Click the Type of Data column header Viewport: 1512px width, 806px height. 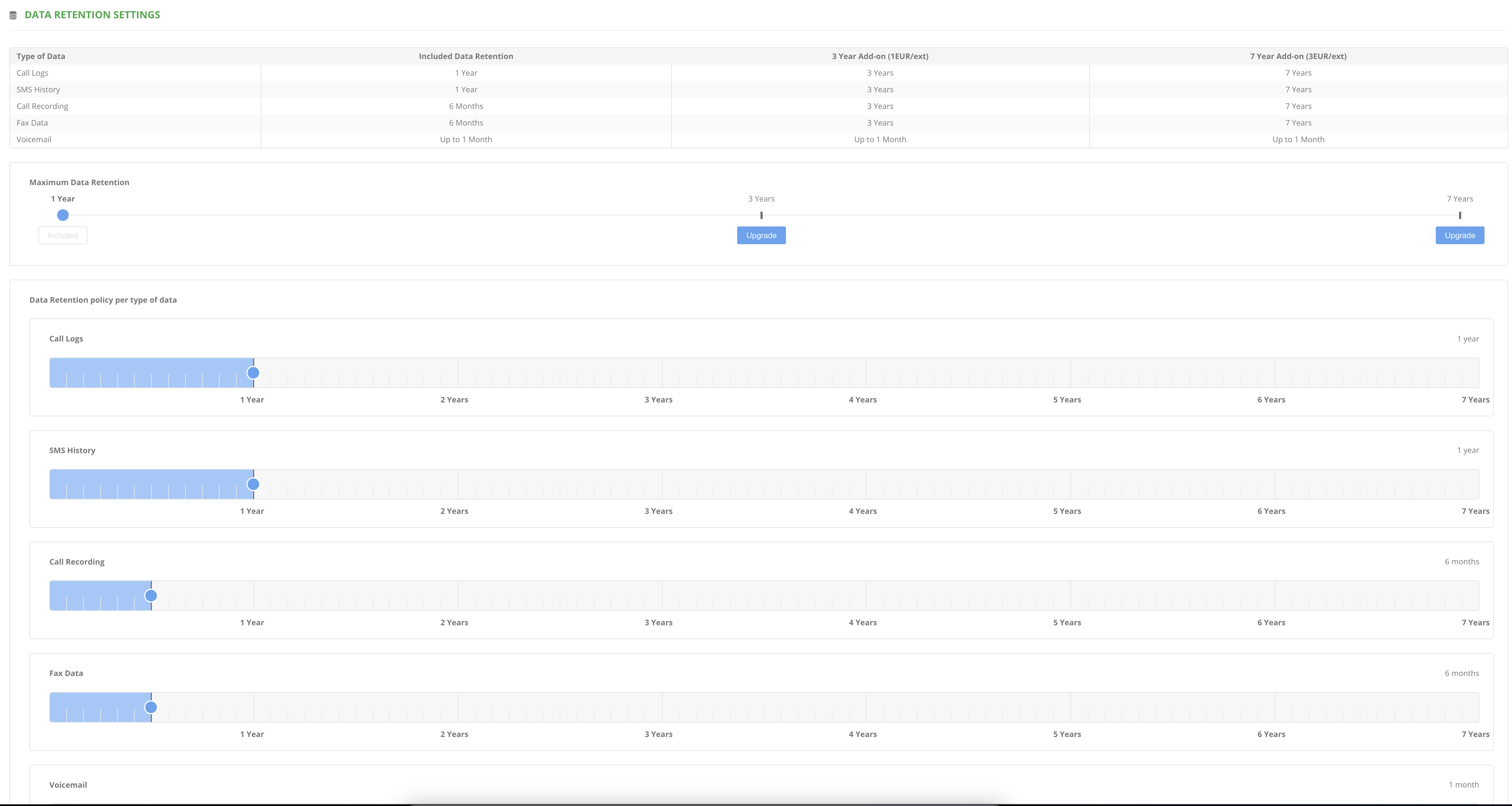(x=41, y=56)
